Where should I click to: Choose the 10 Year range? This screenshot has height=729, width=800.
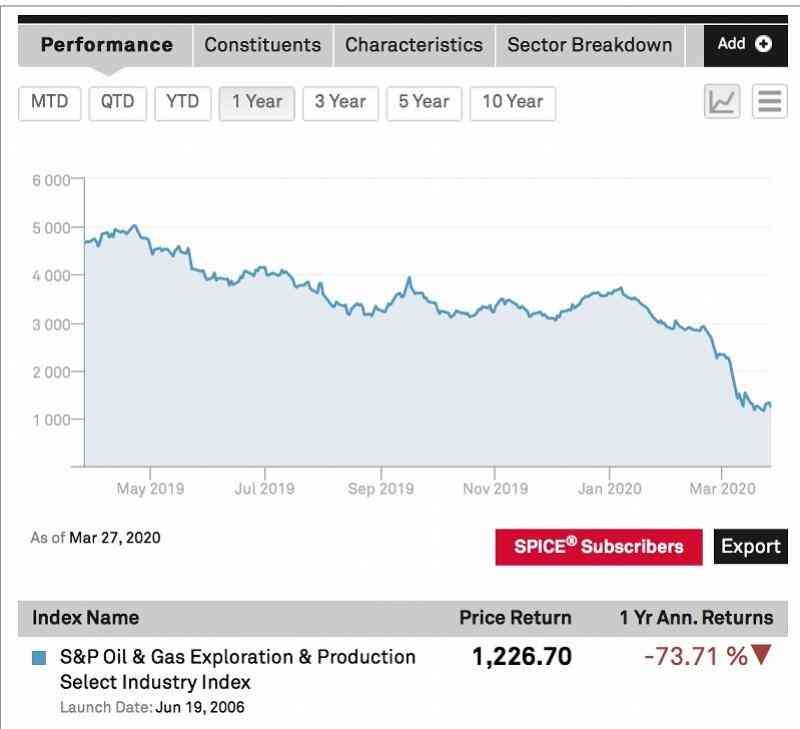click(513, 102)
